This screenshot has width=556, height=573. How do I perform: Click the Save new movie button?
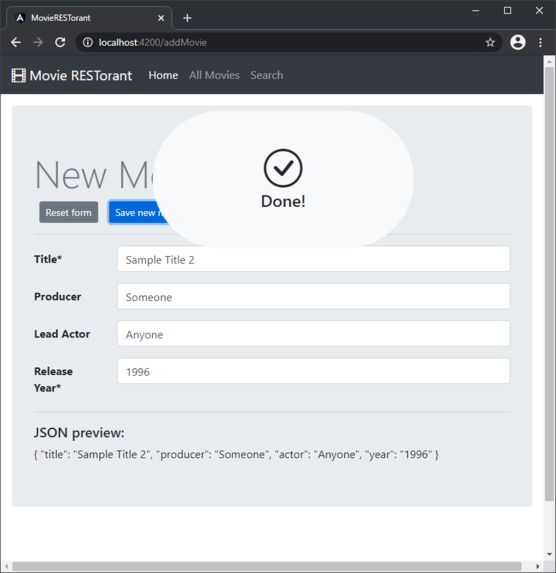pyautogui.click(x=138, y=212)
